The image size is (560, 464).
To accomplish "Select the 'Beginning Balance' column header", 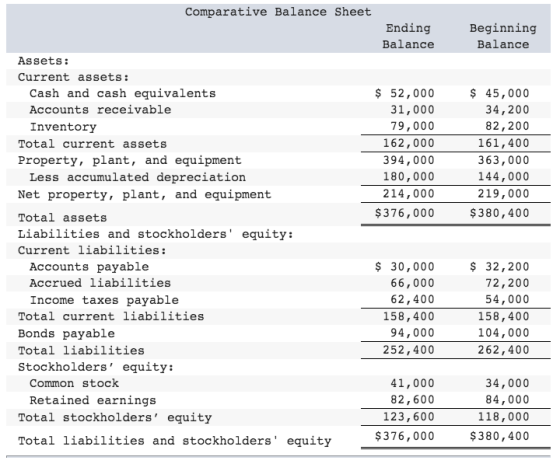I will pos(503,36).
